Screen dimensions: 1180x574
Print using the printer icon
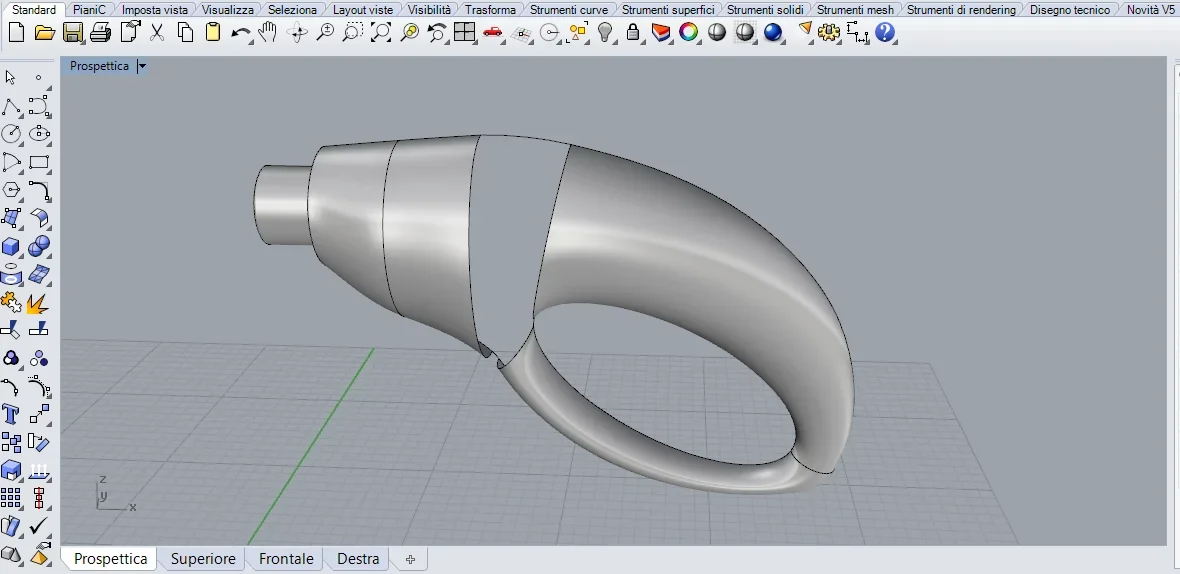(100, 32)
